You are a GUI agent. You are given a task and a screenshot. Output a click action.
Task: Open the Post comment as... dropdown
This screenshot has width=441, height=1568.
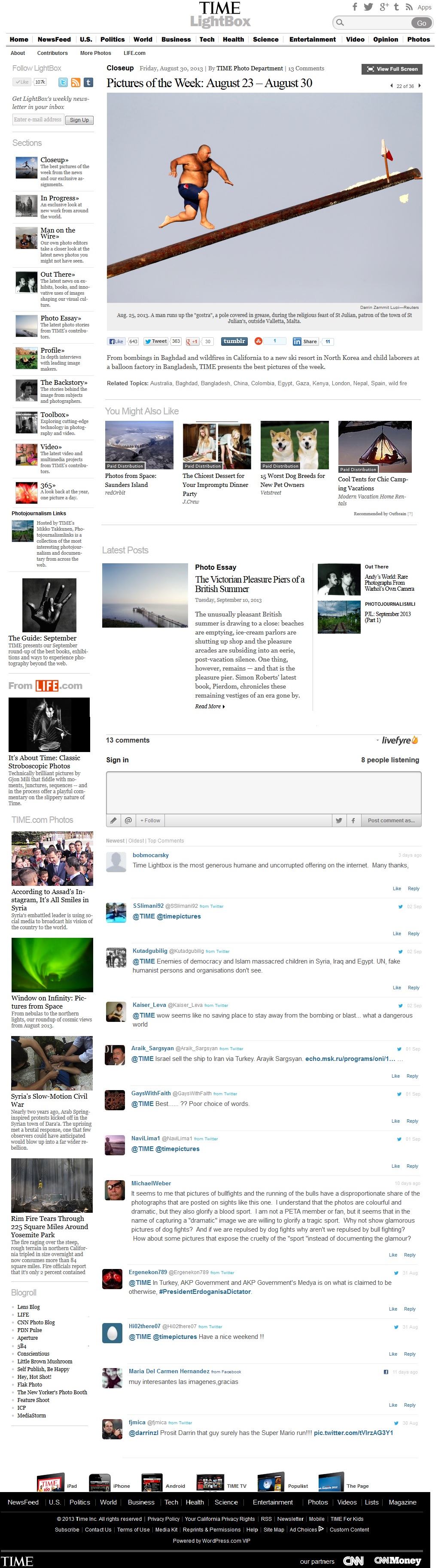[391, 820]
